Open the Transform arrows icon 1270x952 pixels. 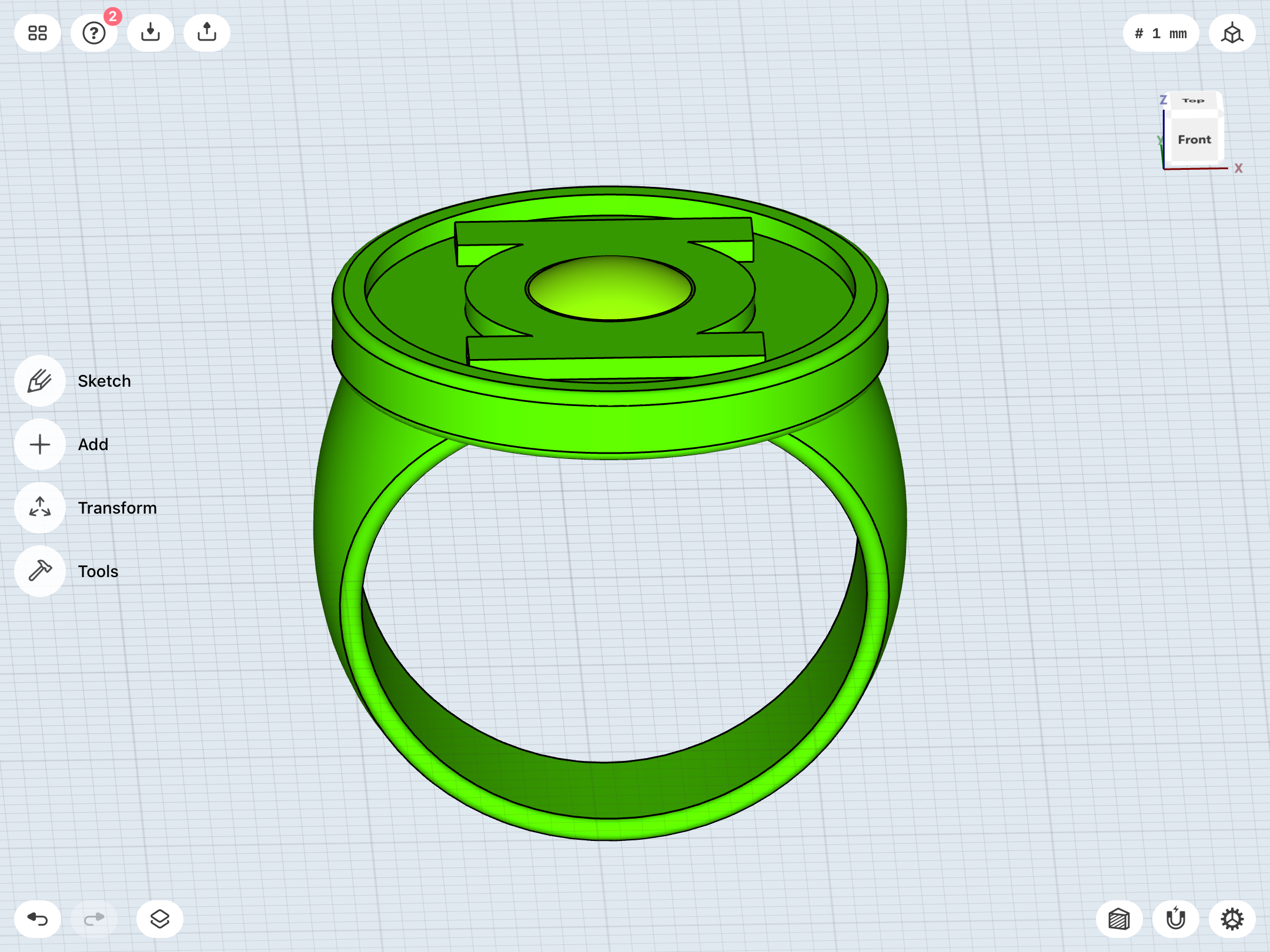click(40, 508)
